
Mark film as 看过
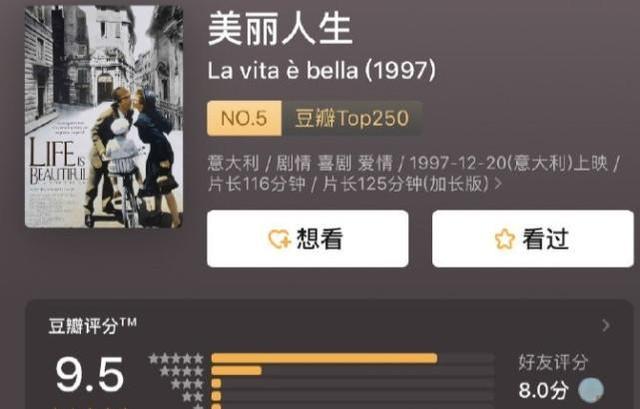tap(533, 239)
